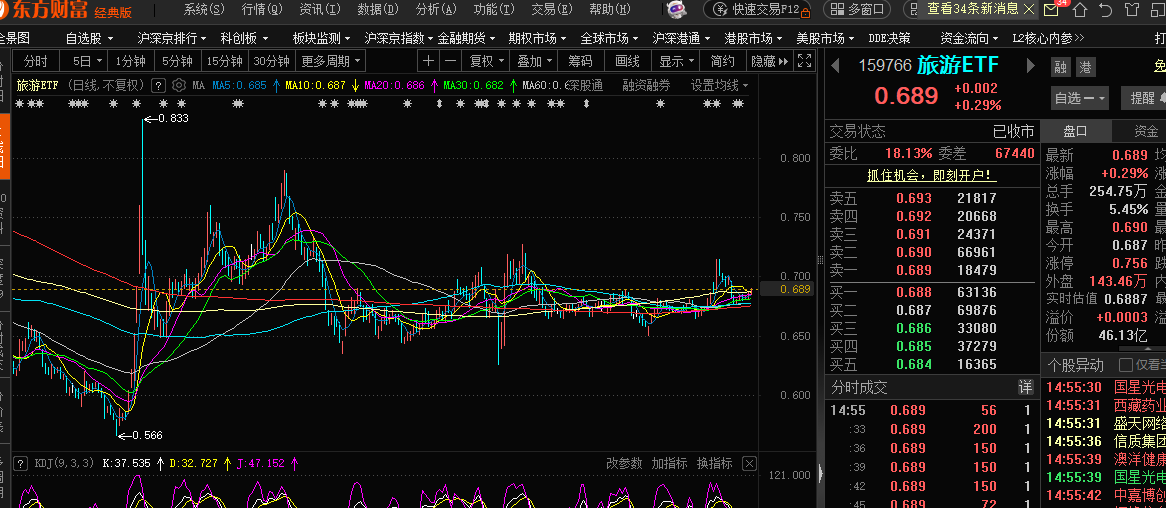Open the help question mark next to 旅游ETF

point(158,86)
